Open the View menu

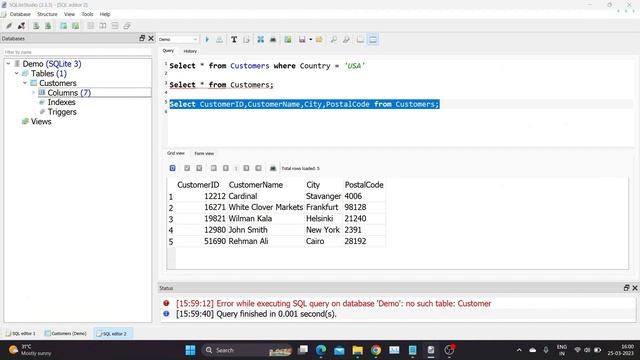[x=69, y=14]
